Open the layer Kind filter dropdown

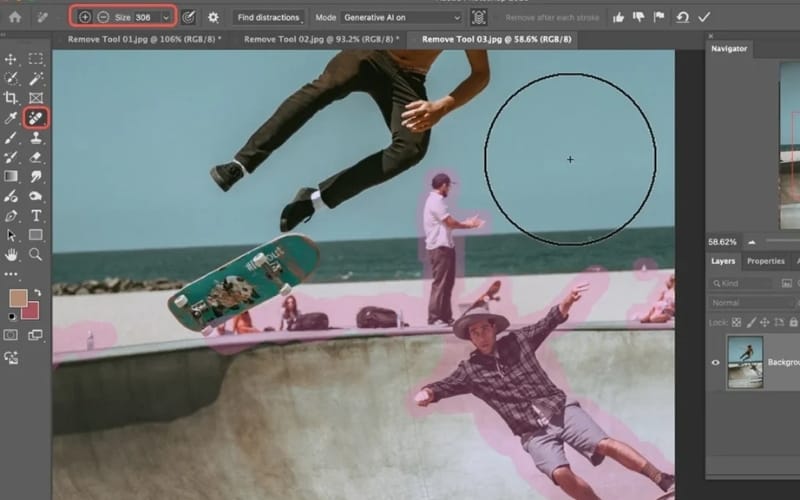(742, 283)
